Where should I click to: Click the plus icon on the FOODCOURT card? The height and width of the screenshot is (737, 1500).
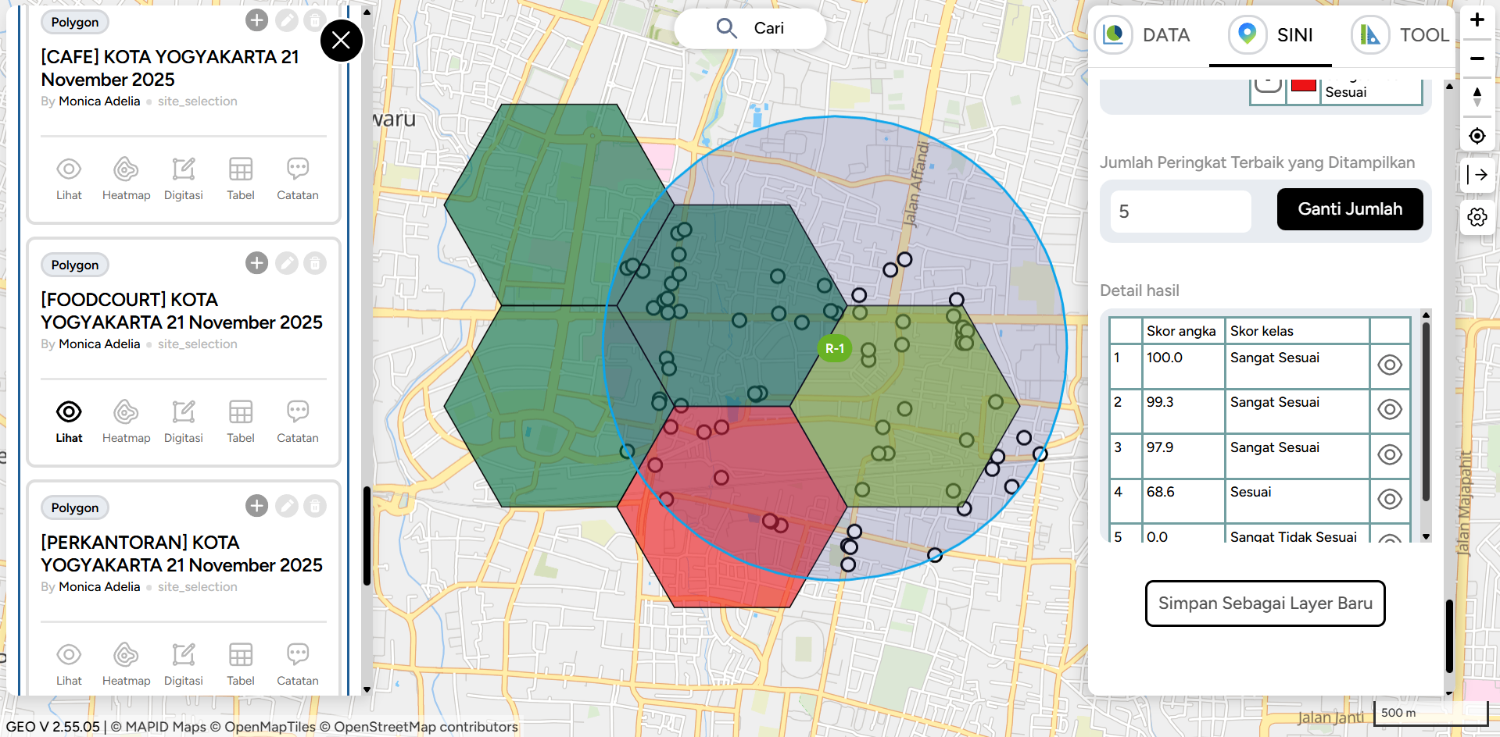coord(257,263)
